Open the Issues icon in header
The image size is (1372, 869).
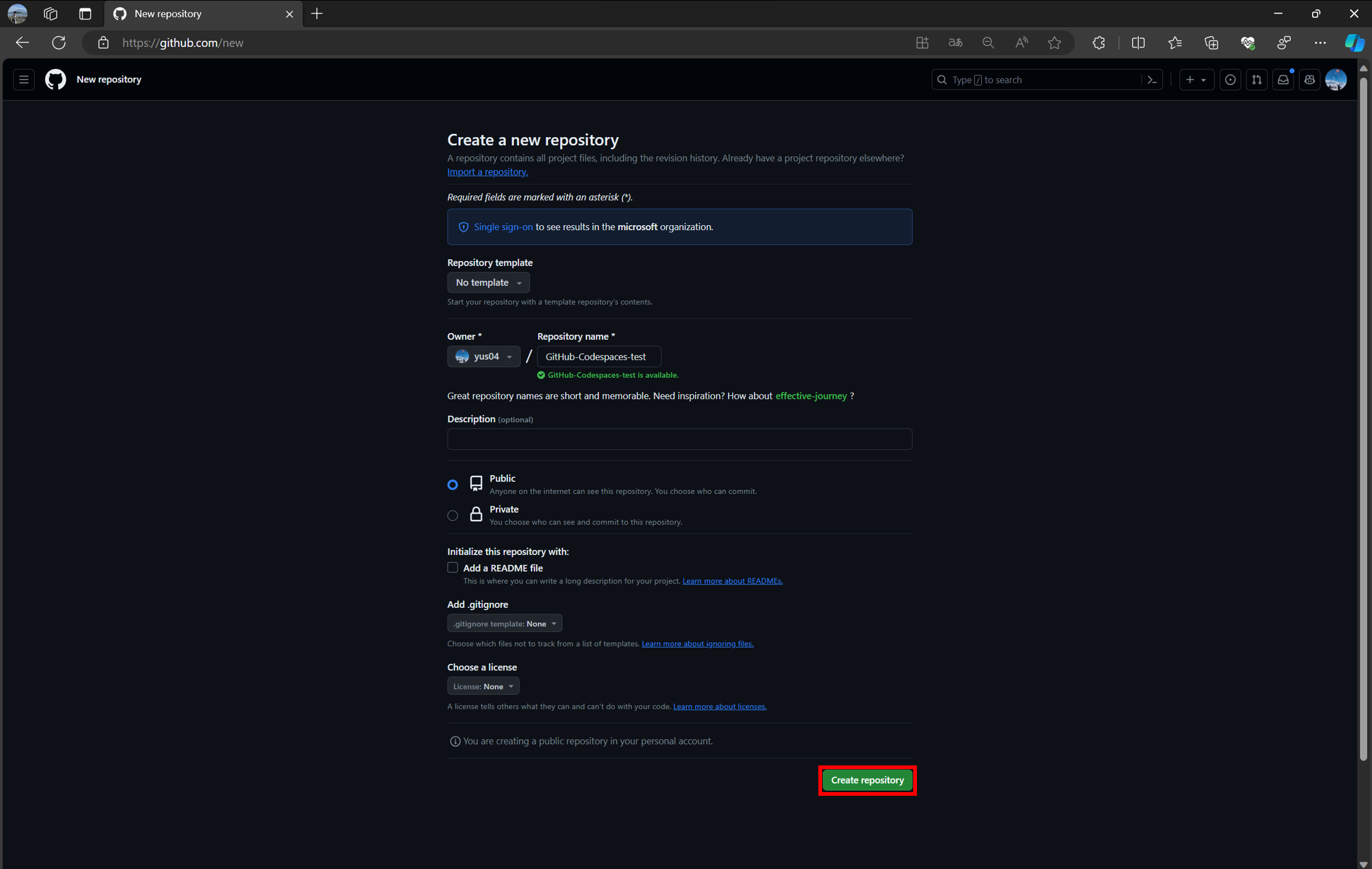[x=1230, y=79]
